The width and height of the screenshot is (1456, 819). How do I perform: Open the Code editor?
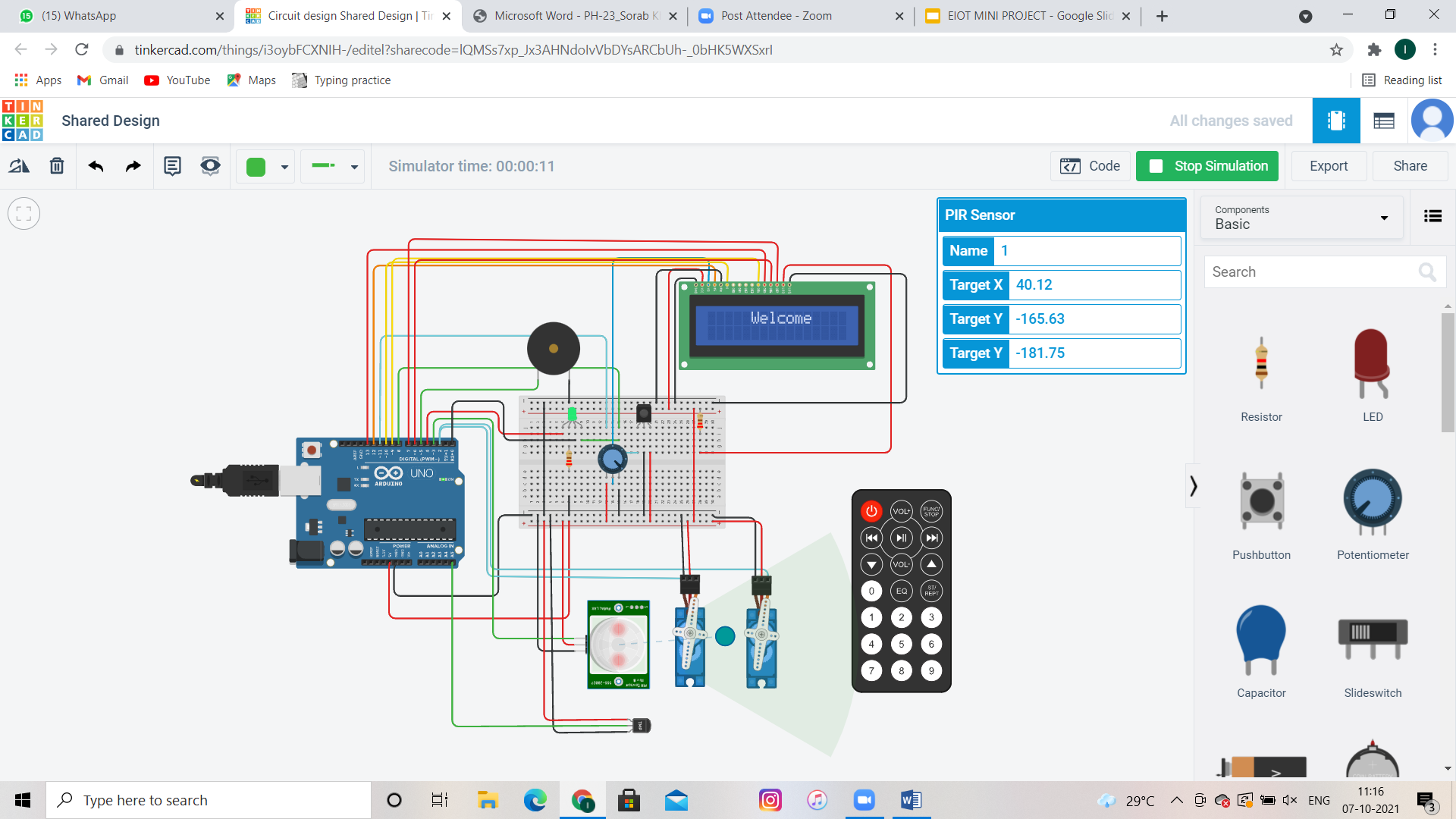pyautogui.click(x=1090, y=165)
